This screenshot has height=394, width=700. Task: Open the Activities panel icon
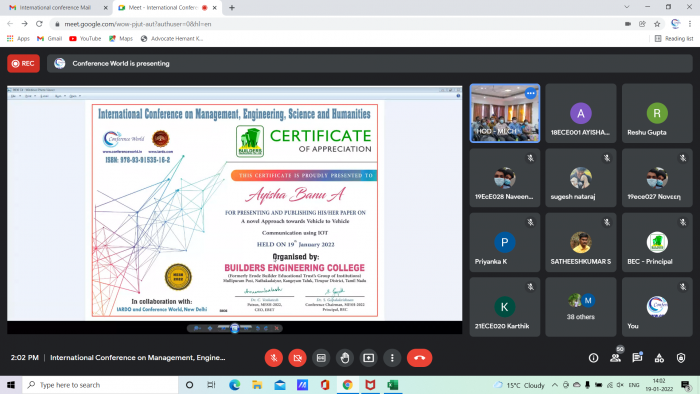[x=659, y=358]
